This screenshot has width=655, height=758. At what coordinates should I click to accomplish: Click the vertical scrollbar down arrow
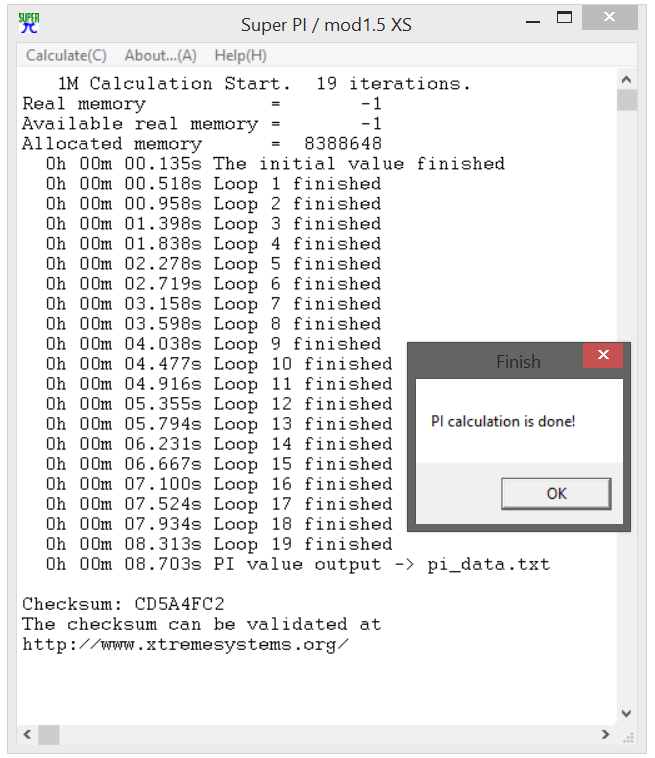tap(626, 713)
